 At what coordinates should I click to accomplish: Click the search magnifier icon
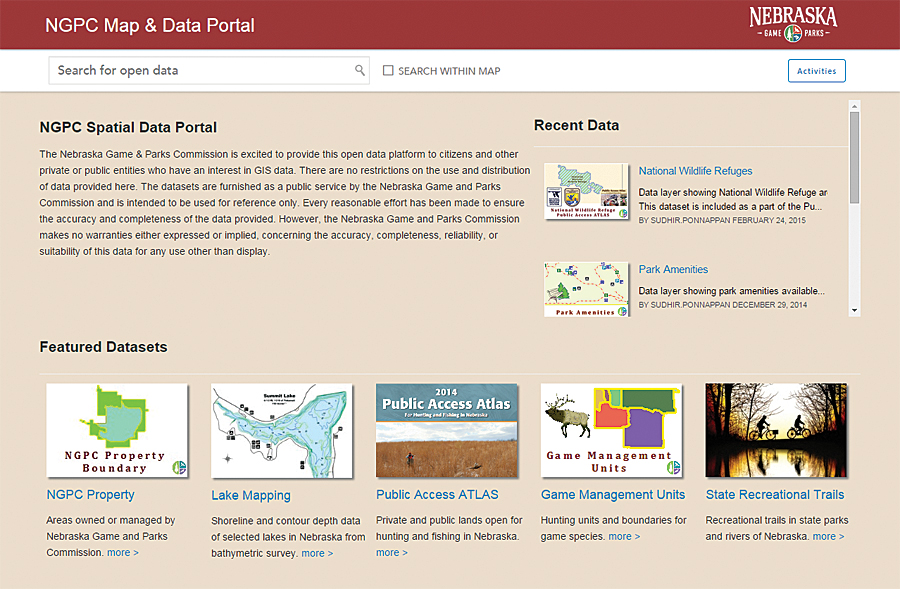point(360,71)
